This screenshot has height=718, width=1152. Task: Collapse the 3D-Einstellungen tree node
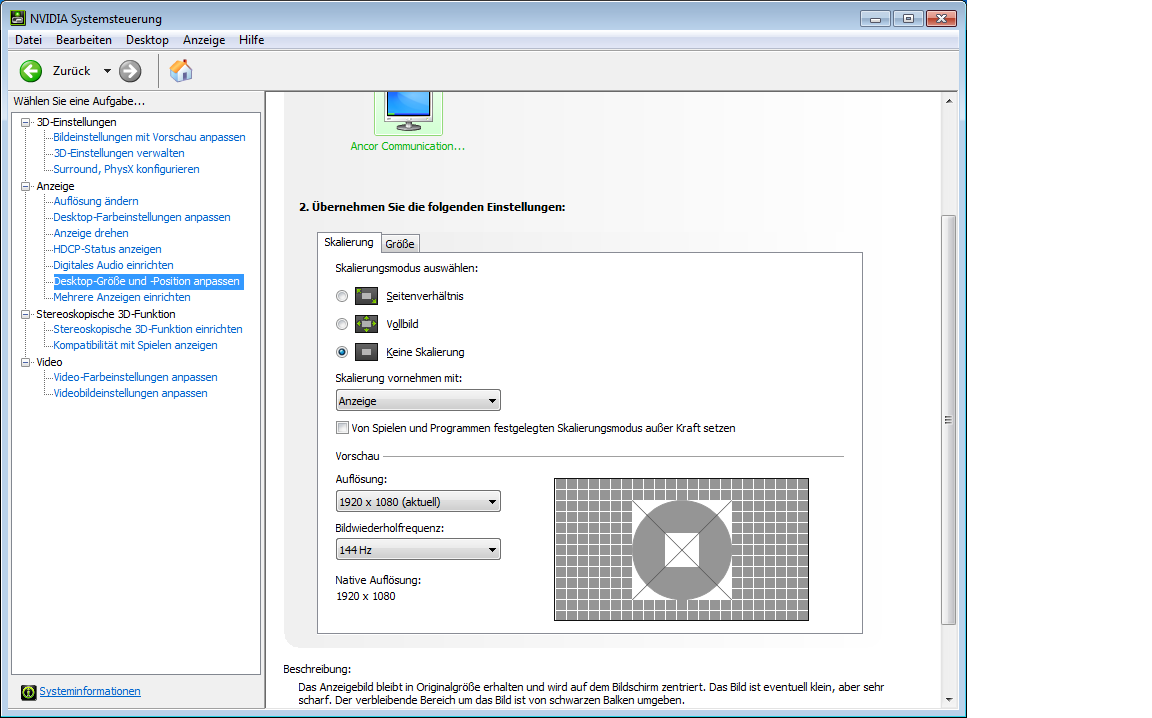point(26,122)
